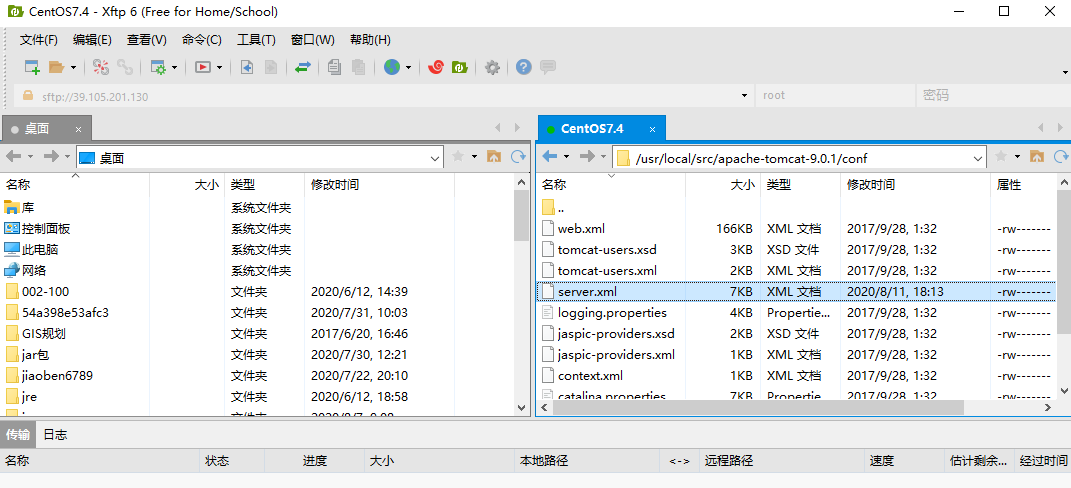This screenshot has width=1071, height=488.
Task: Expand the session Properties dropdown arrow
Action: (x=175, y=68)
